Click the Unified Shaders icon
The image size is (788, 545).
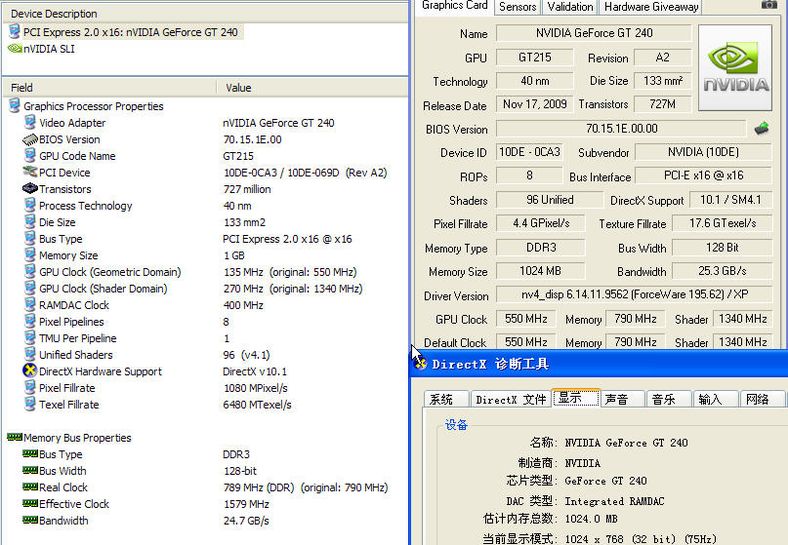click(x=30, y=354)
